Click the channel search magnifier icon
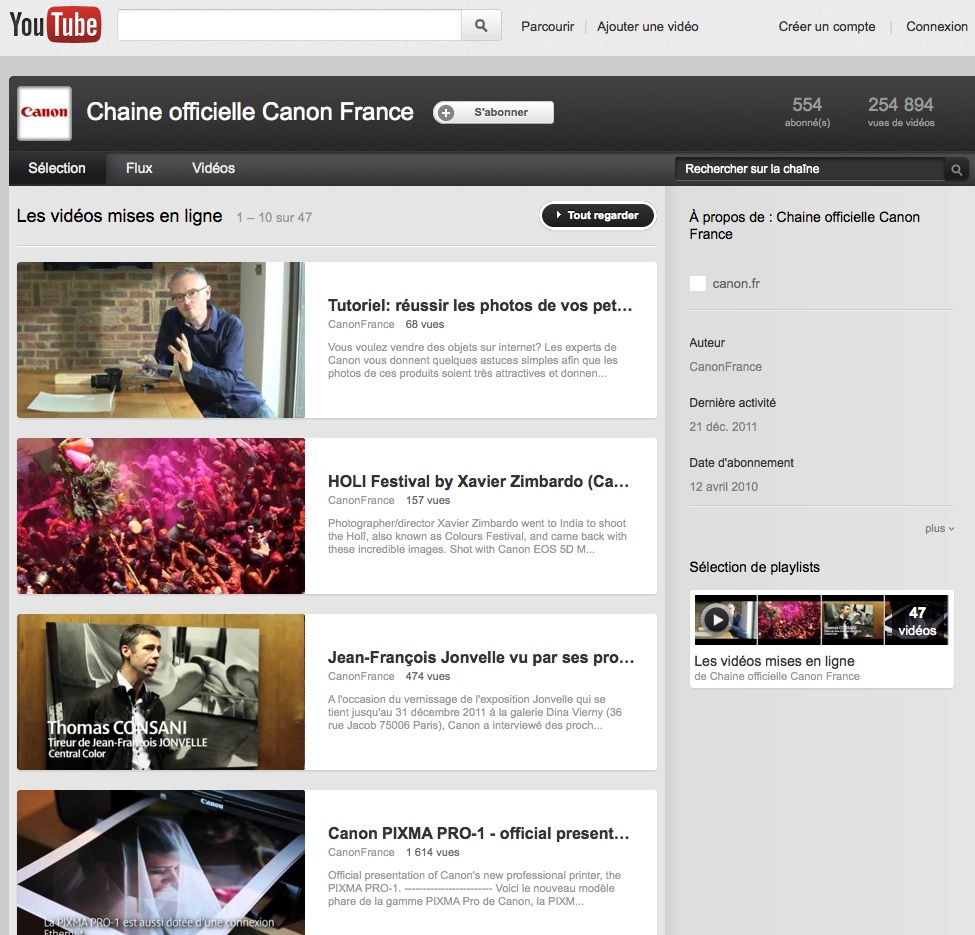Image resolution: width=975 pixels, height=935 pixels. tap(956, 170)
